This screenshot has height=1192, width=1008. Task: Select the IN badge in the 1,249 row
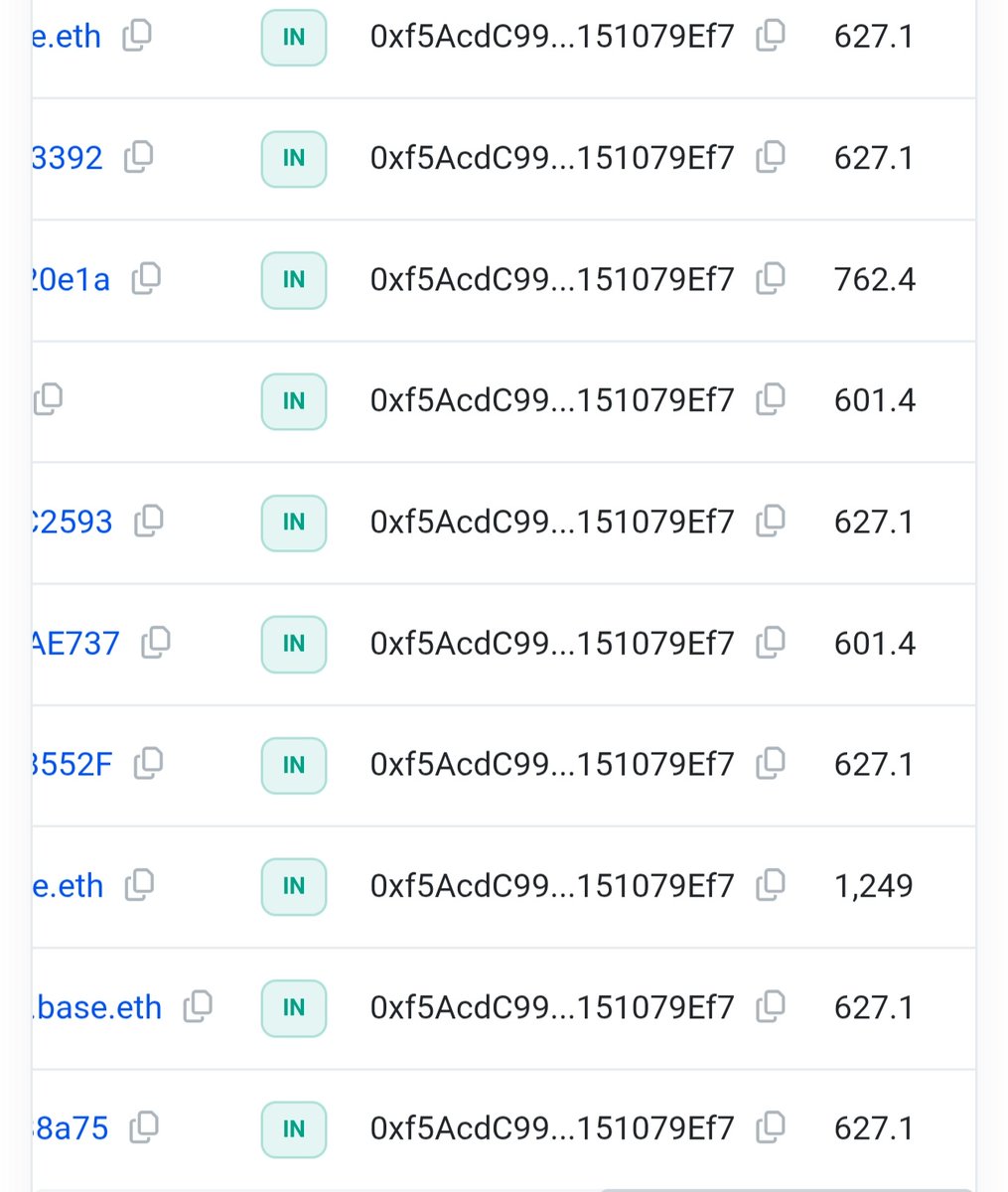pyautogui.click(x=294, y=886)
